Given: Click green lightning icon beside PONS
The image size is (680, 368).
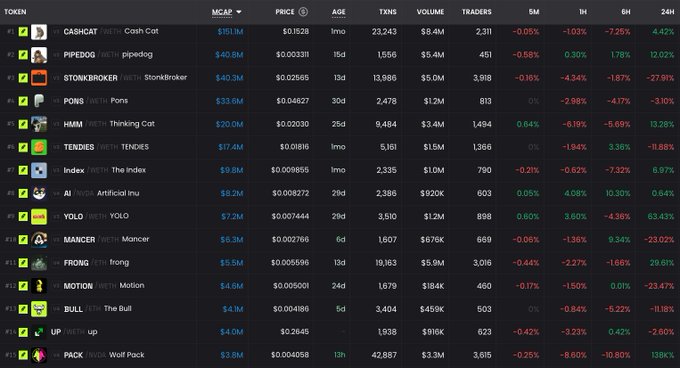Looking at the screenshot, I should pos(23,101).
